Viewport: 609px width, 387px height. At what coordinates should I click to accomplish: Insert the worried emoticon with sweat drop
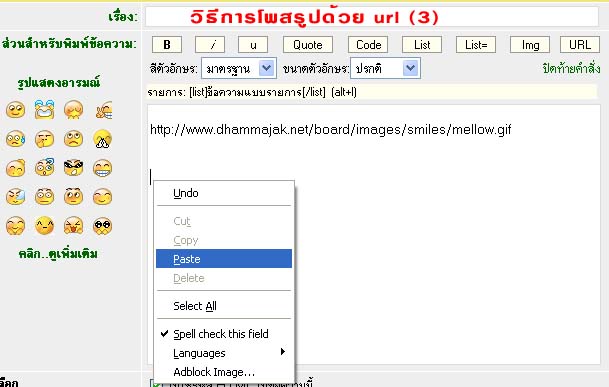[16, 139]
